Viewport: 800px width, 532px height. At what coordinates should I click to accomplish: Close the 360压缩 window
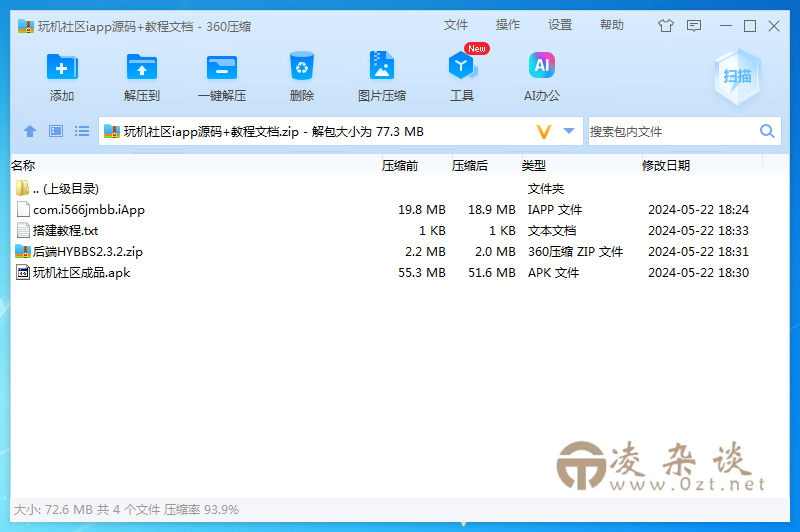pos(773,26)
